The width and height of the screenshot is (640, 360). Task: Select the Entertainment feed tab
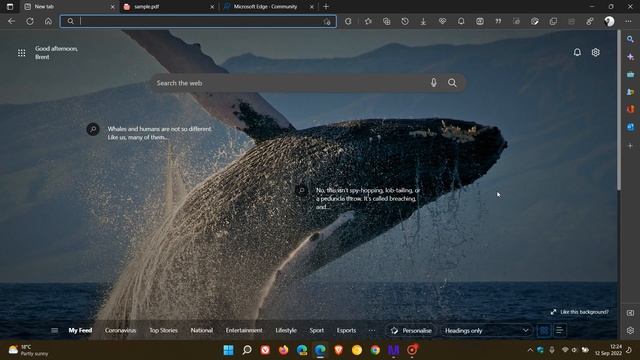coord(244,331)
